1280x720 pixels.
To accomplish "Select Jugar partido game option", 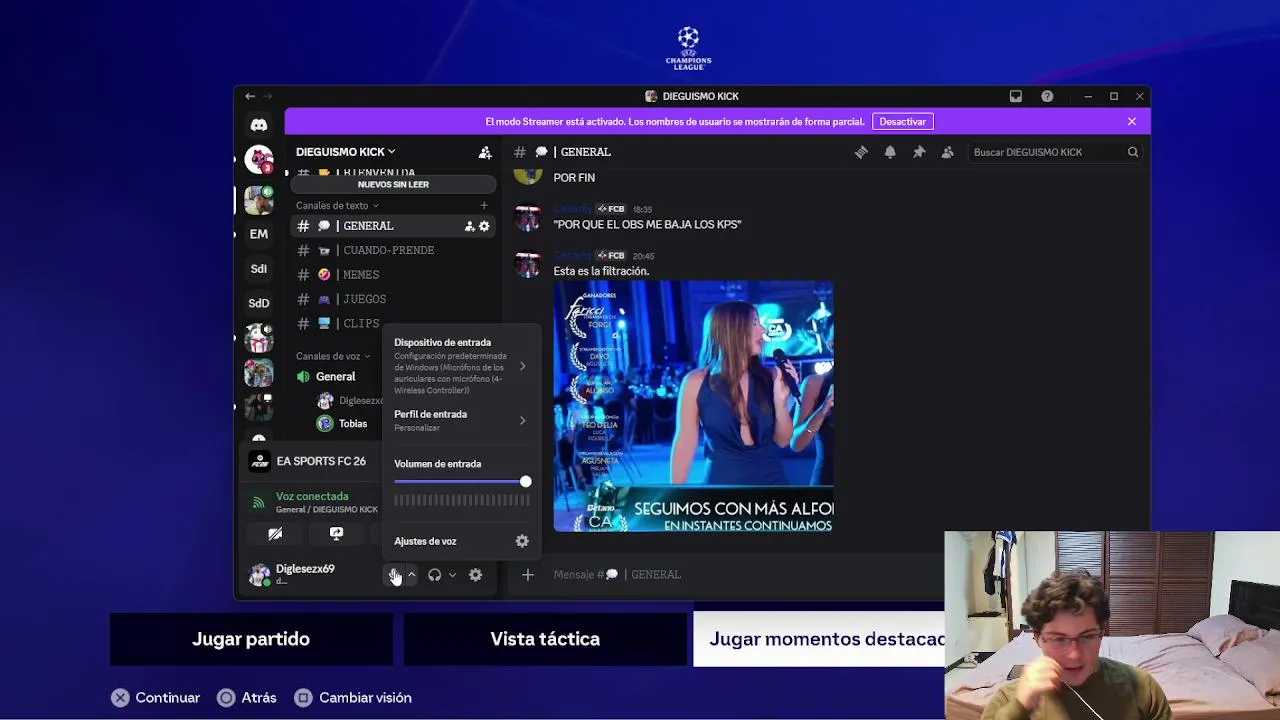I will tap(251, 639).
